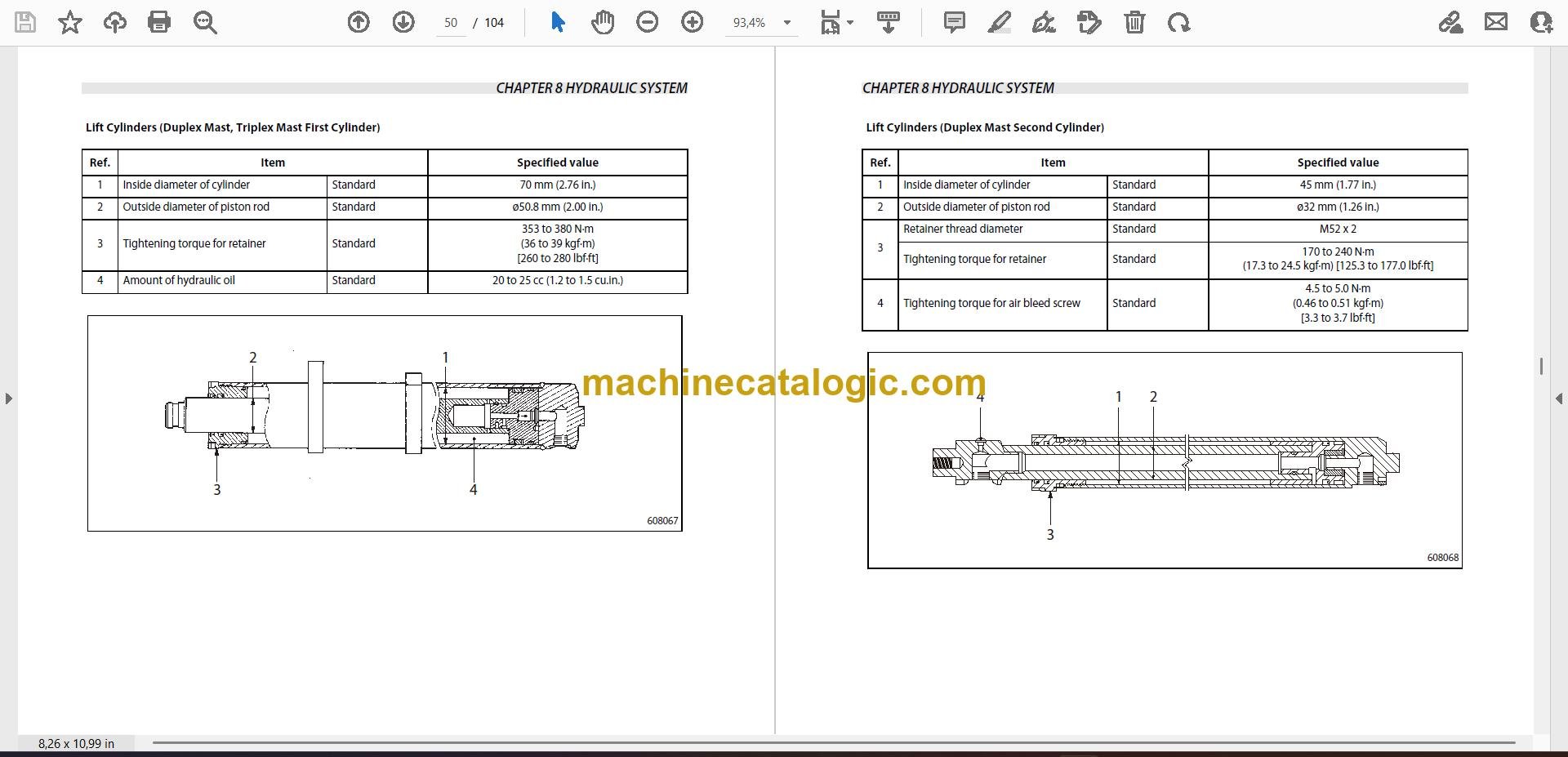
Task: Go to next page arrow
Action: (x=403, y=22)
